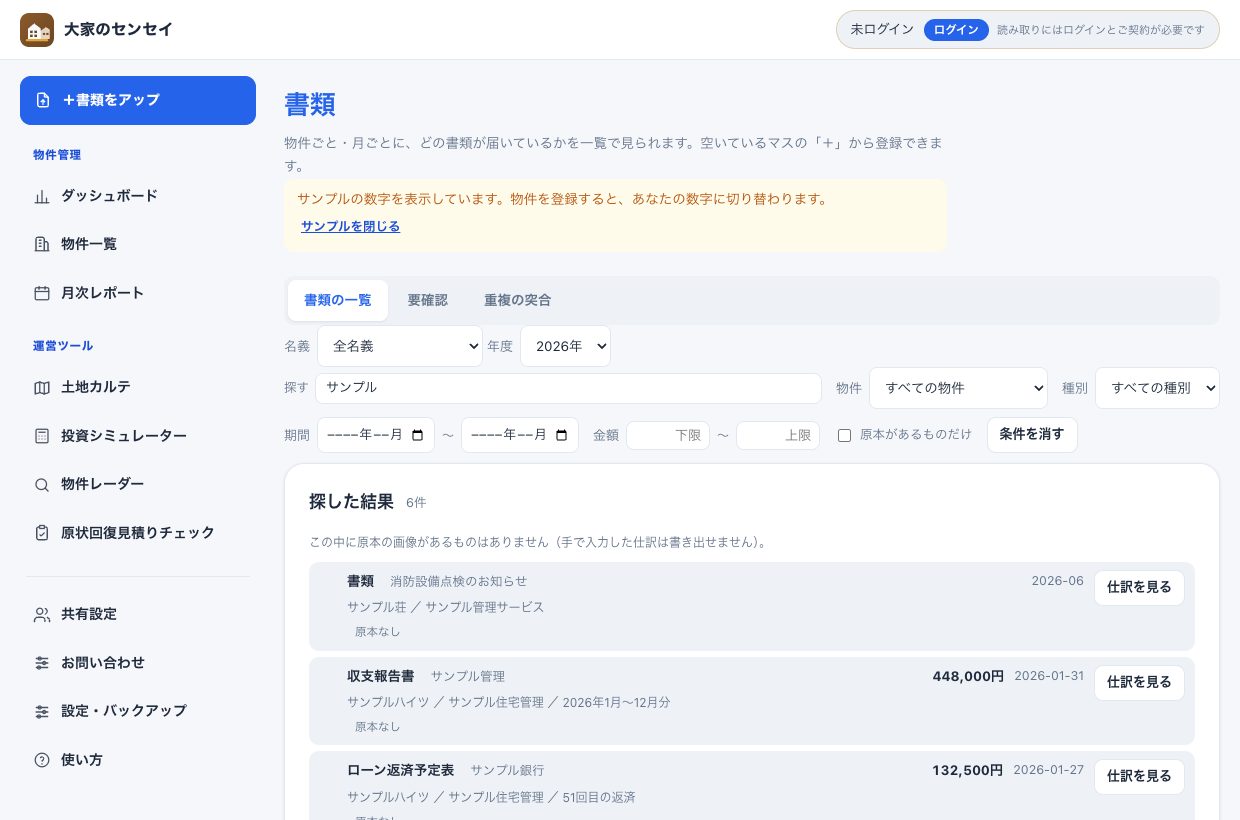Focus the 探す search field containing サンプル
The height and width of the screenshot is (820, 1240).
568,388
